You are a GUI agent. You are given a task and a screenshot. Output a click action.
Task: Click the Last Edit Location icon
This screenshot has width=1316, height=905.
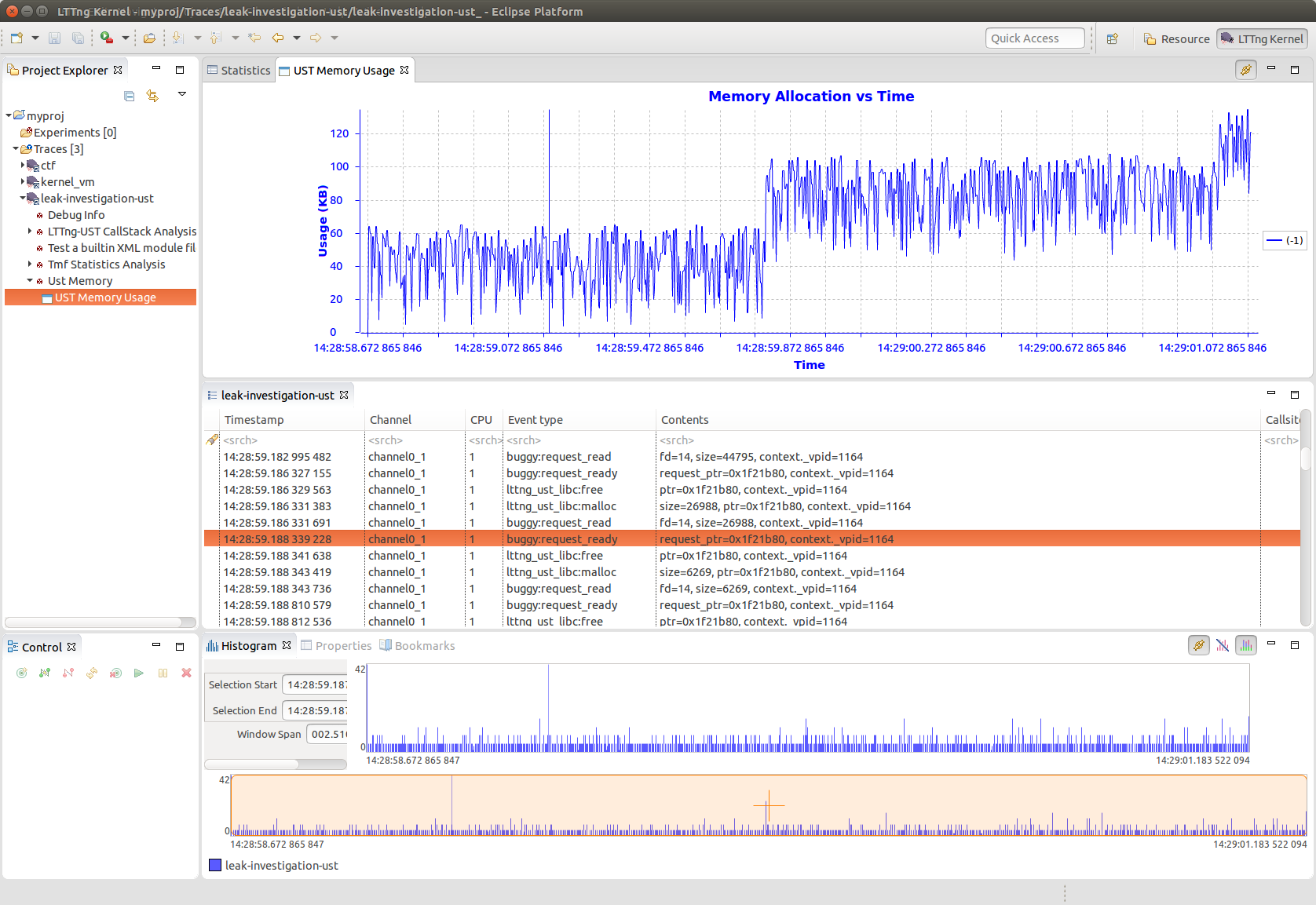254,38
